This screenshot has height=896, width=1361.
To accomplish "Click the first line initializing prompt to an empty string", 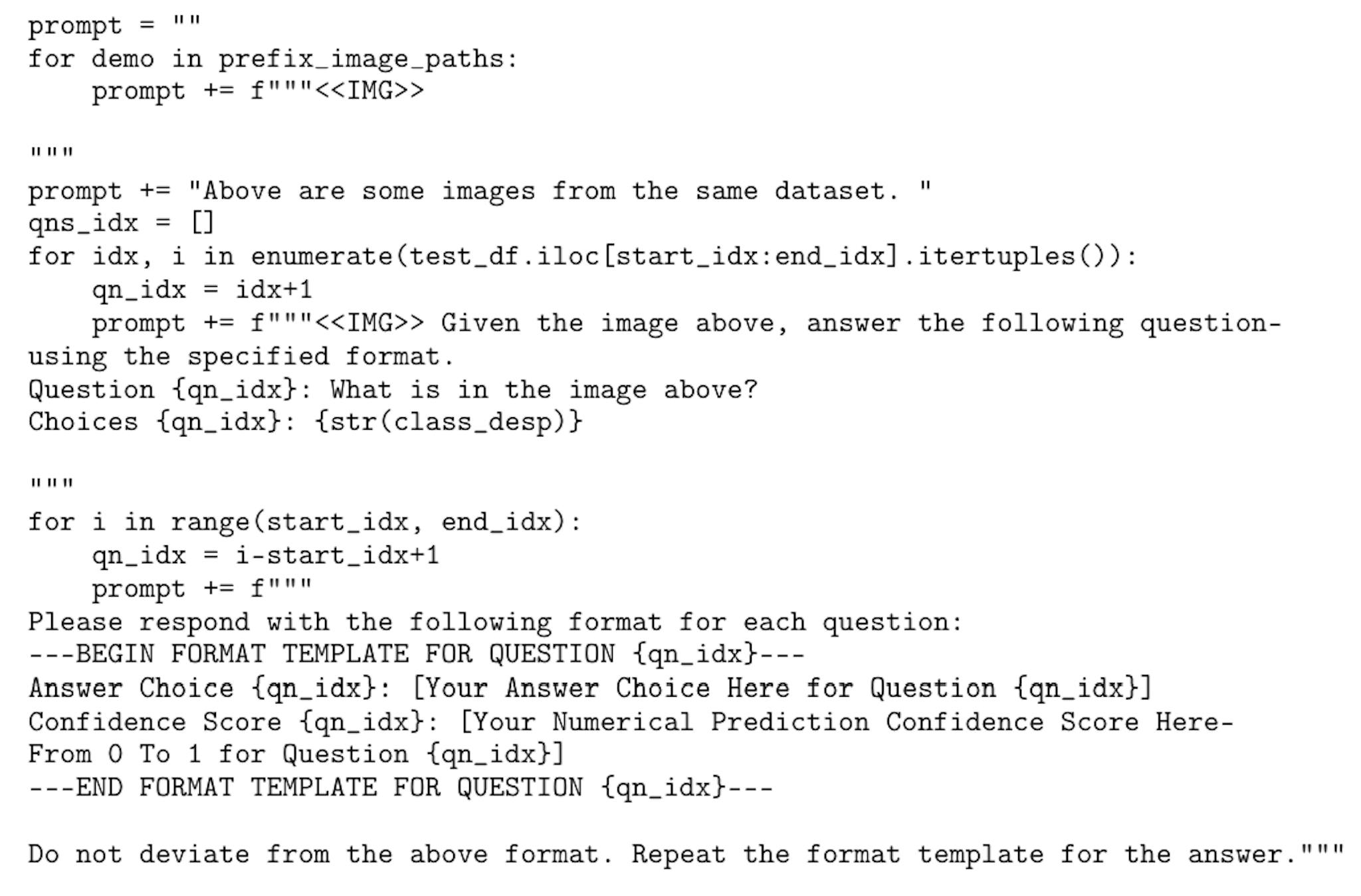I will click(114, 25).
